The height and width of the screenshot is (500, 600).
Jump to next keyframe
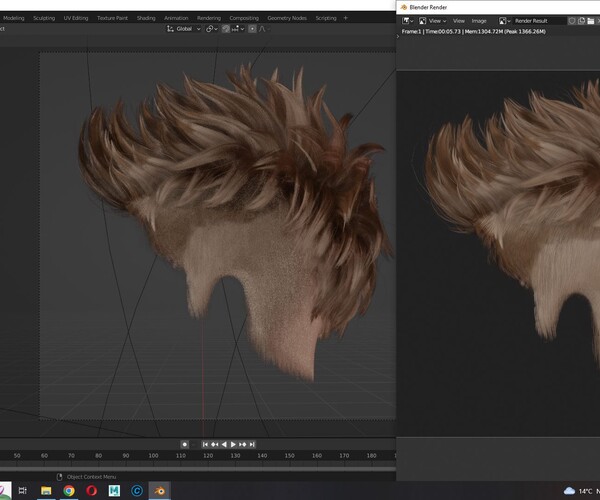pyautogui.click(x=243, y=444)
